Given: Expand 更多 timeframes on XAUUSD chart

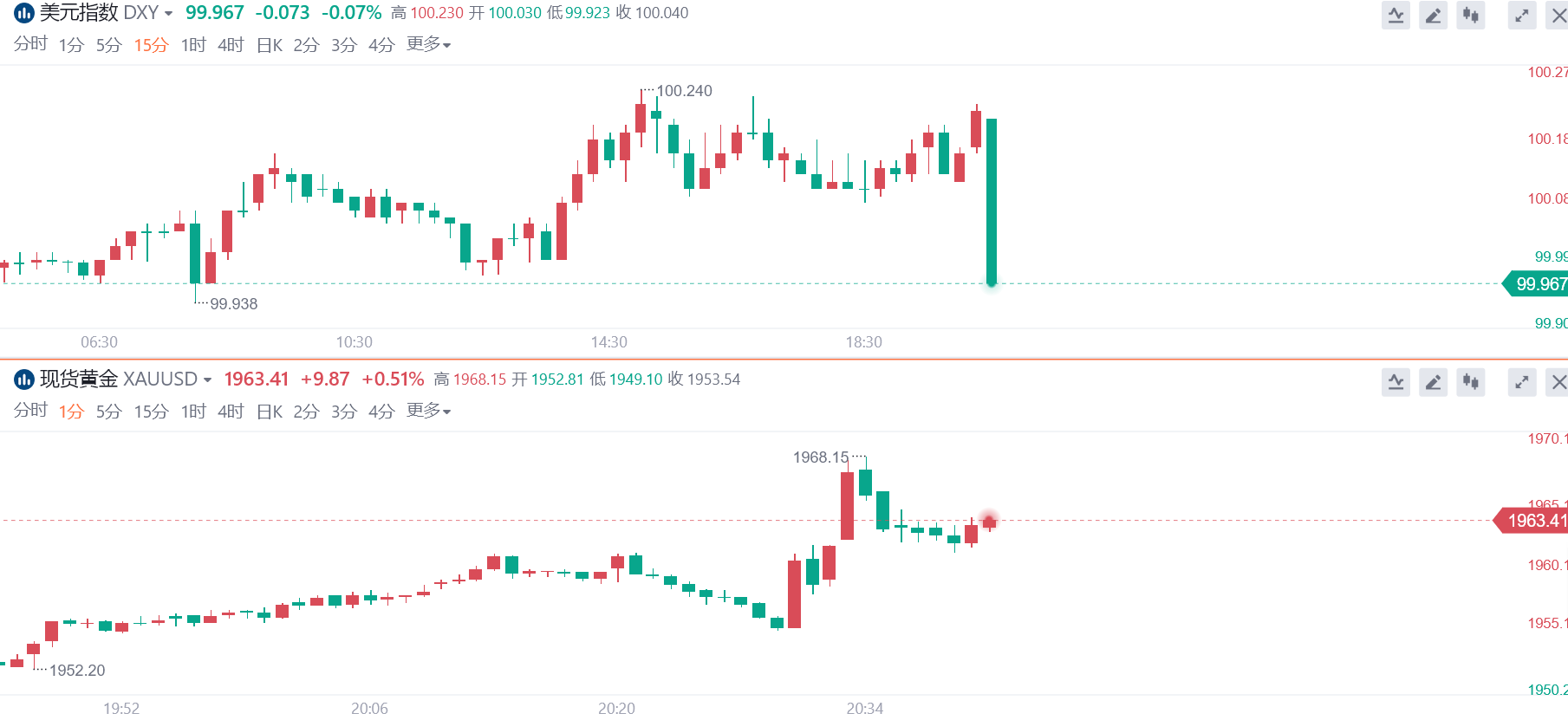Looking at the screenshot, I should pos(428,411).
